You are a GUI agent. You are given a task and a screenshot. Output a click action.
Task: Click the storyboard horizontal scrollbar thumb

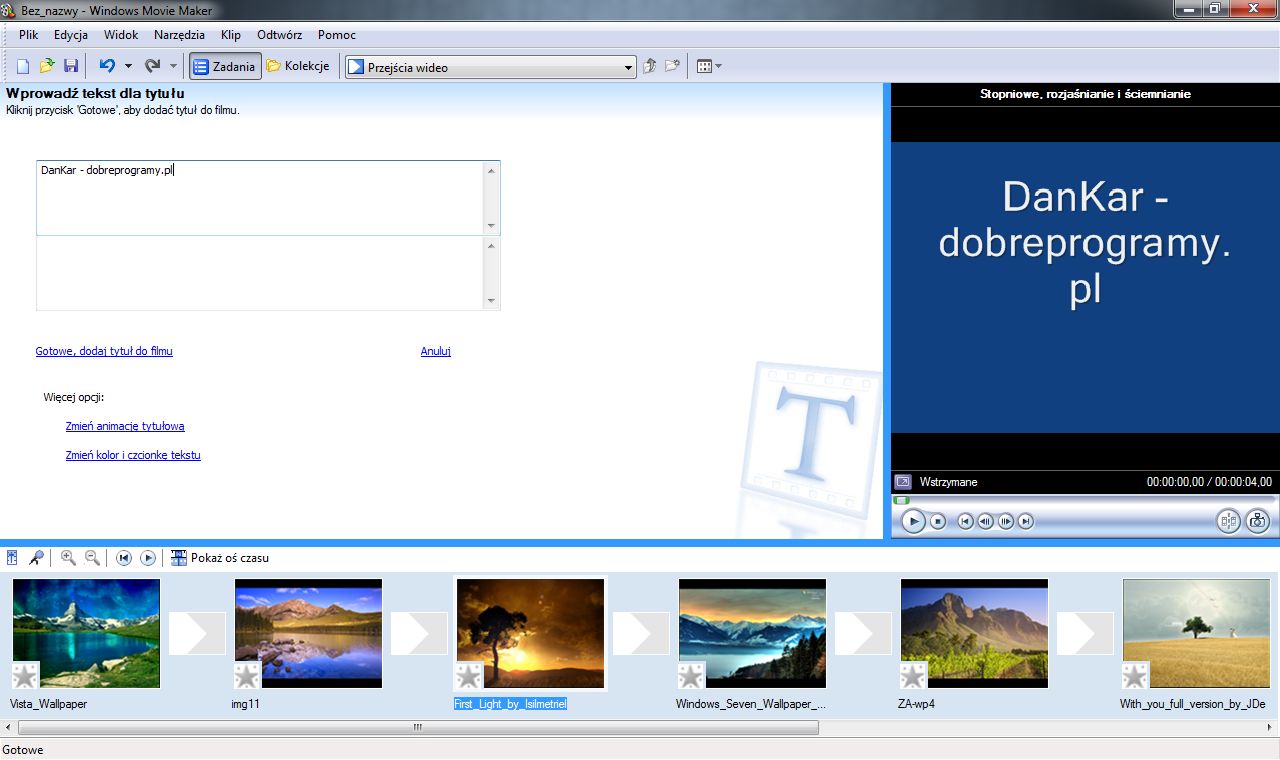(x=417, y=728)
